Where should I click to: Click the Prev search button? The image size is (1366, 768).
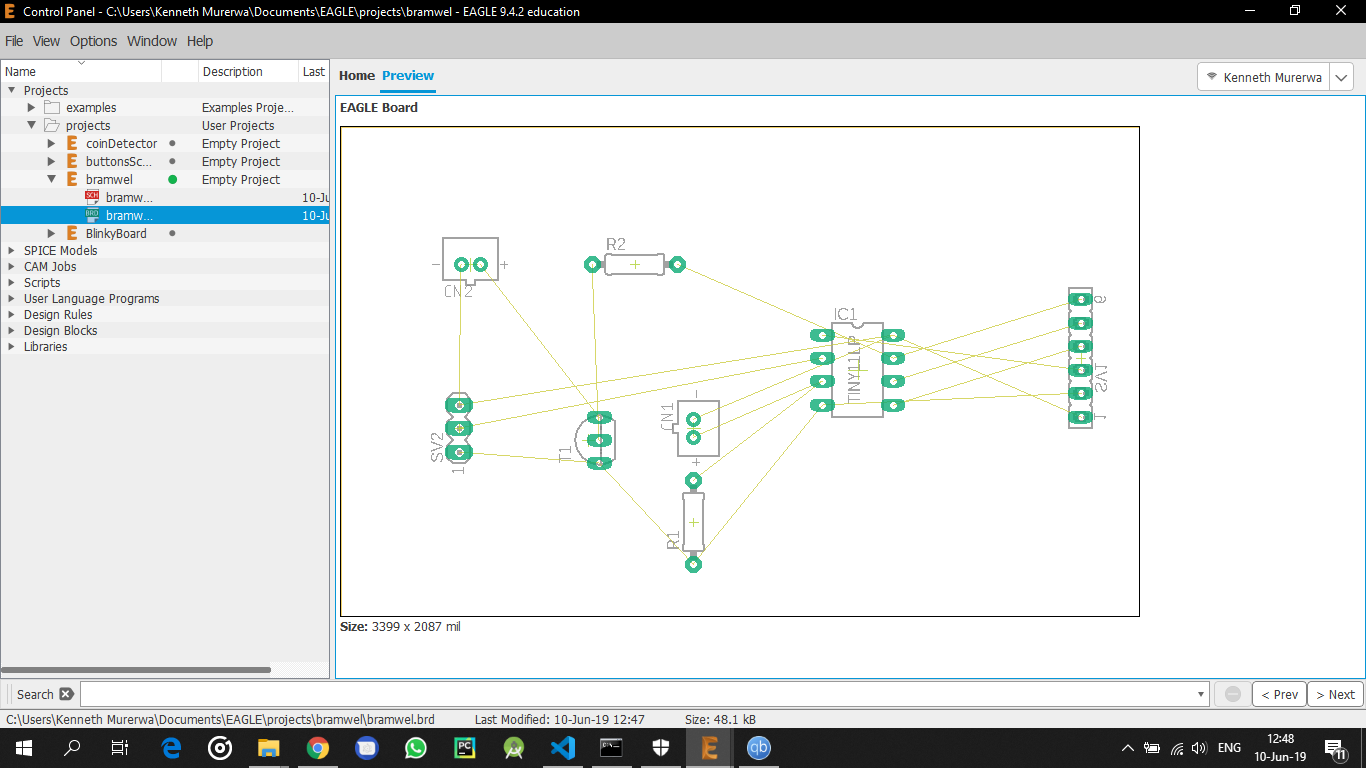coord(1279,694)
